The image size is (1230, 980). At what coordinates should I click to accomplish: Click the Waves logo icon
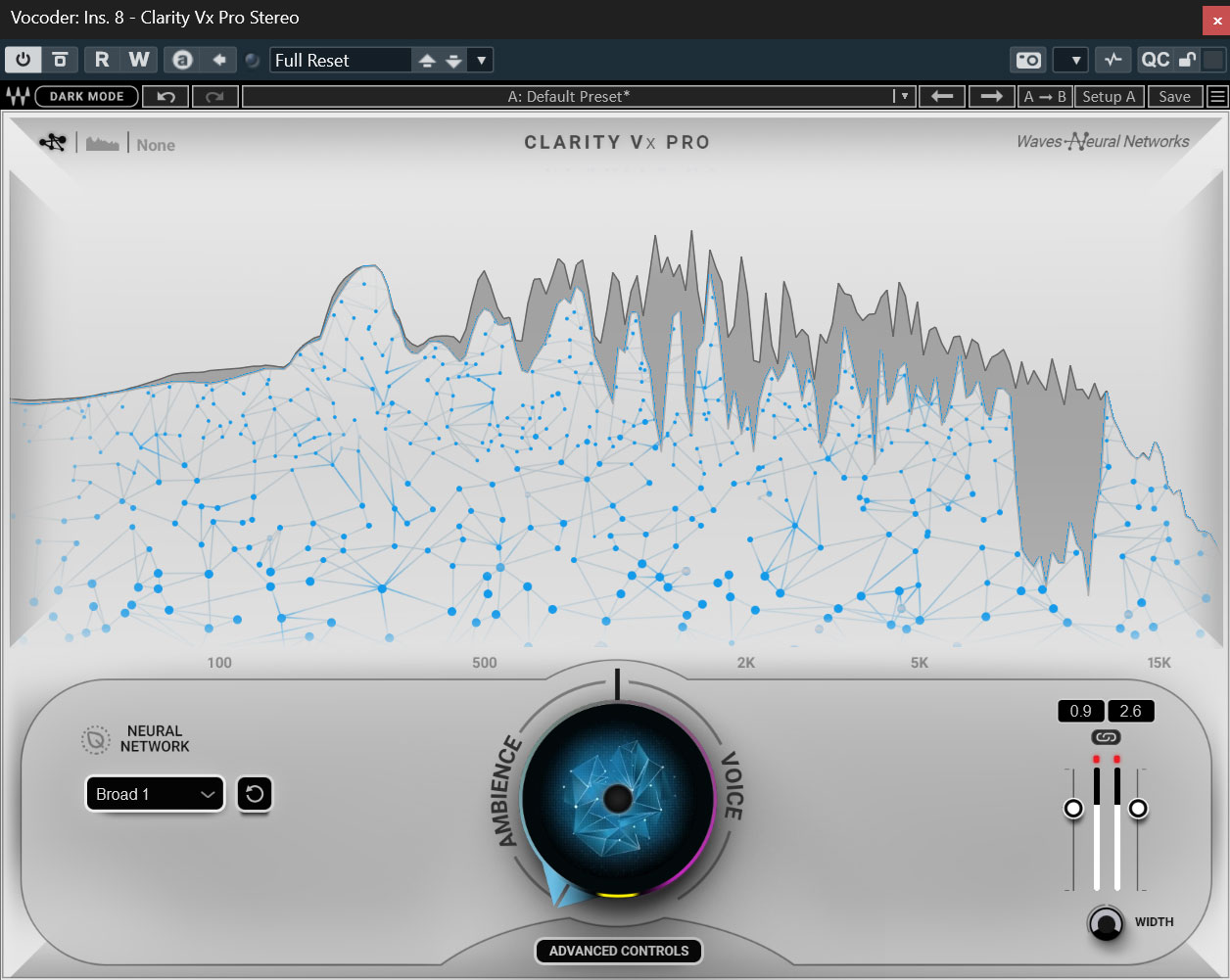click(x=18, y=96)
